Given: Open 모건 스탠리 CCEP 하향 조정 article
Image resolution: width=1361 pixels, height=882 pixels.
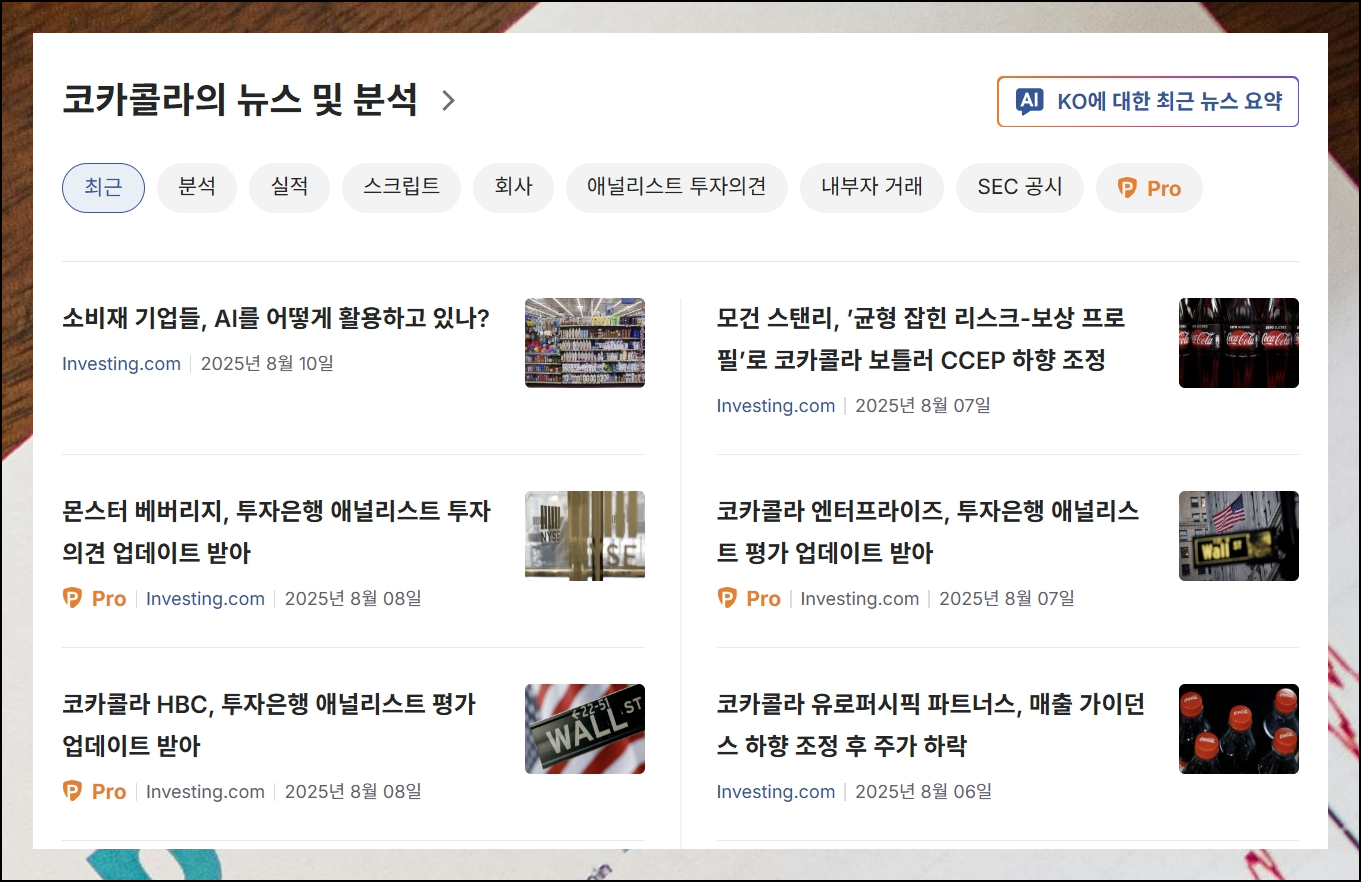Looking at the screenshot, I should (921, 339).
